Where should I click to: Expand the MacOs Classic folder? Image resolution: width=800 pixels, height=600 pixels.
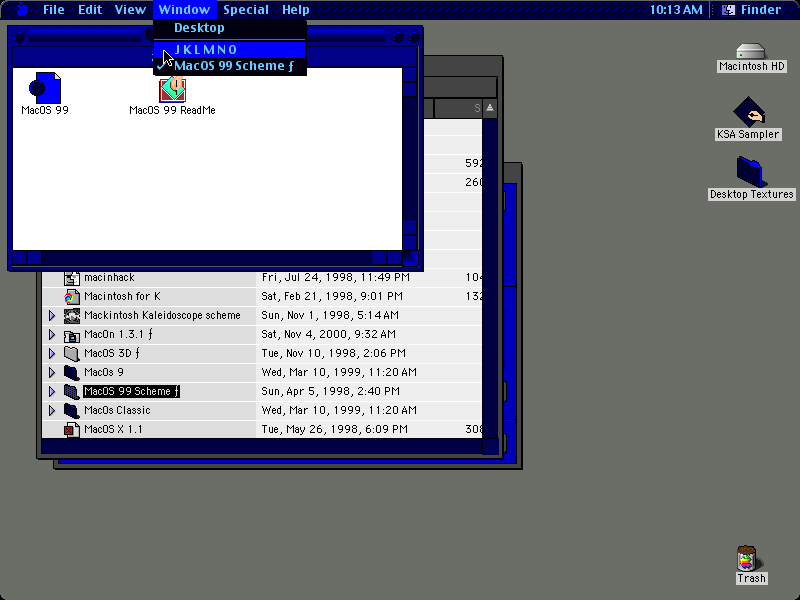click(x=52, y=410)
